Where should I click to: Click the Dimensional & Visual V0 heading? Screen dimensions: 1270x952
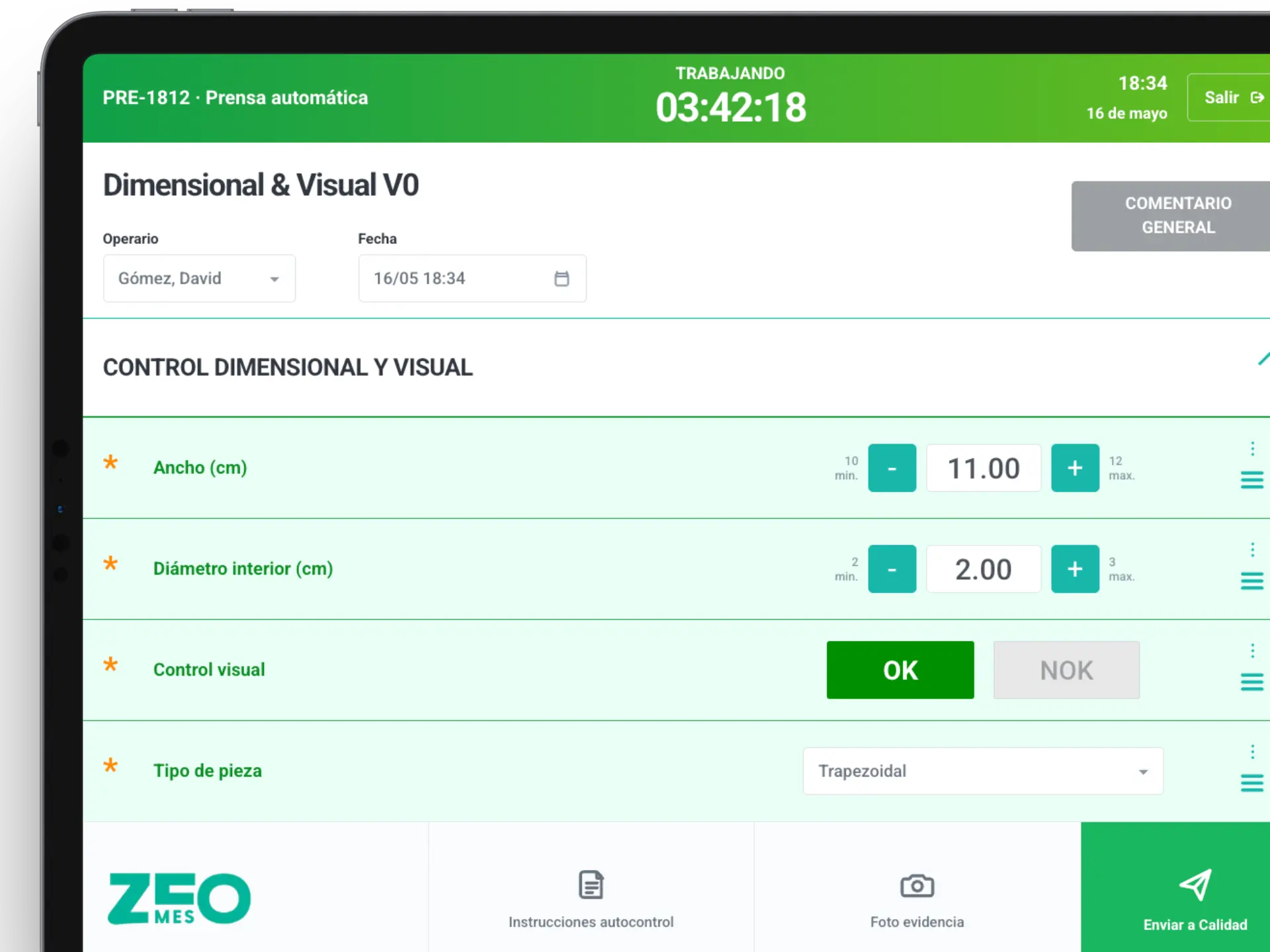click(261, 185)
